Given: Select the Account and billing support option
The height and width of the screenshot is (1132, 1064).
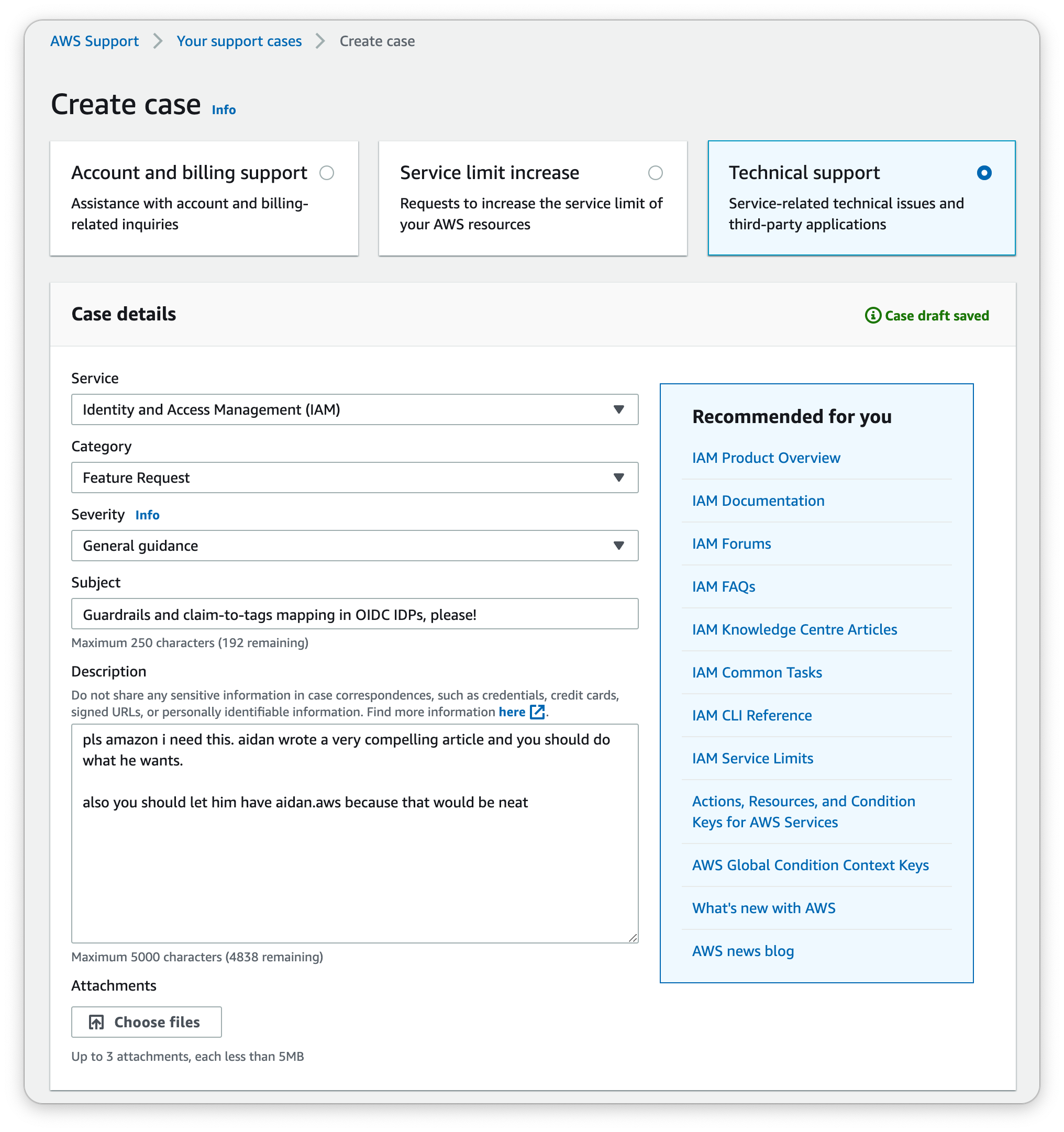Looking at the screenshot, I should tap(326, 173).
